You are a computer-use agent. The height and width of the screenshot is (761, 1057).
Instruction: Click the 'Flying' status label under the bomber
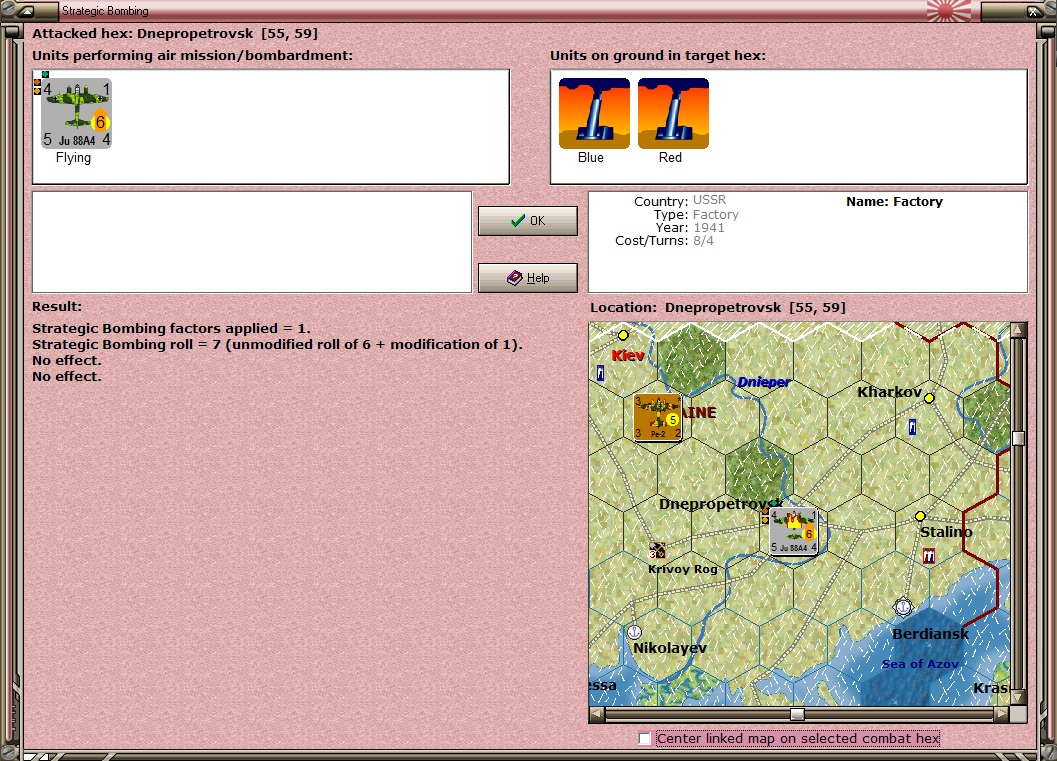73,158
